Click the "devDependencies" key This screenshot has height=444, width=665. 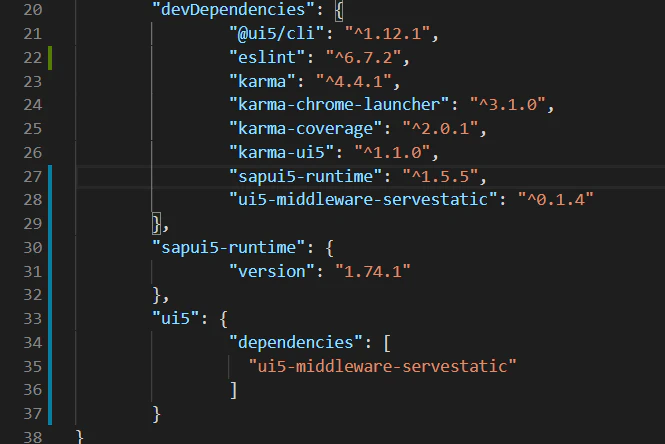pyautogui.click(x=234, y=10)
